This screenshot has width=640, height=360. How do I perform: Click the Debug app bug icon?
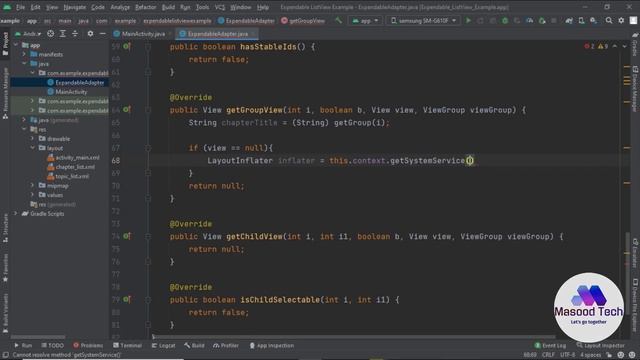point(505,20)
